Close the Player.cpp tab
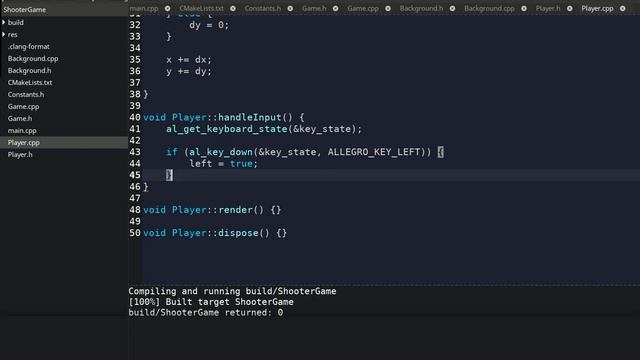The image size is (640, 360). 622,9
